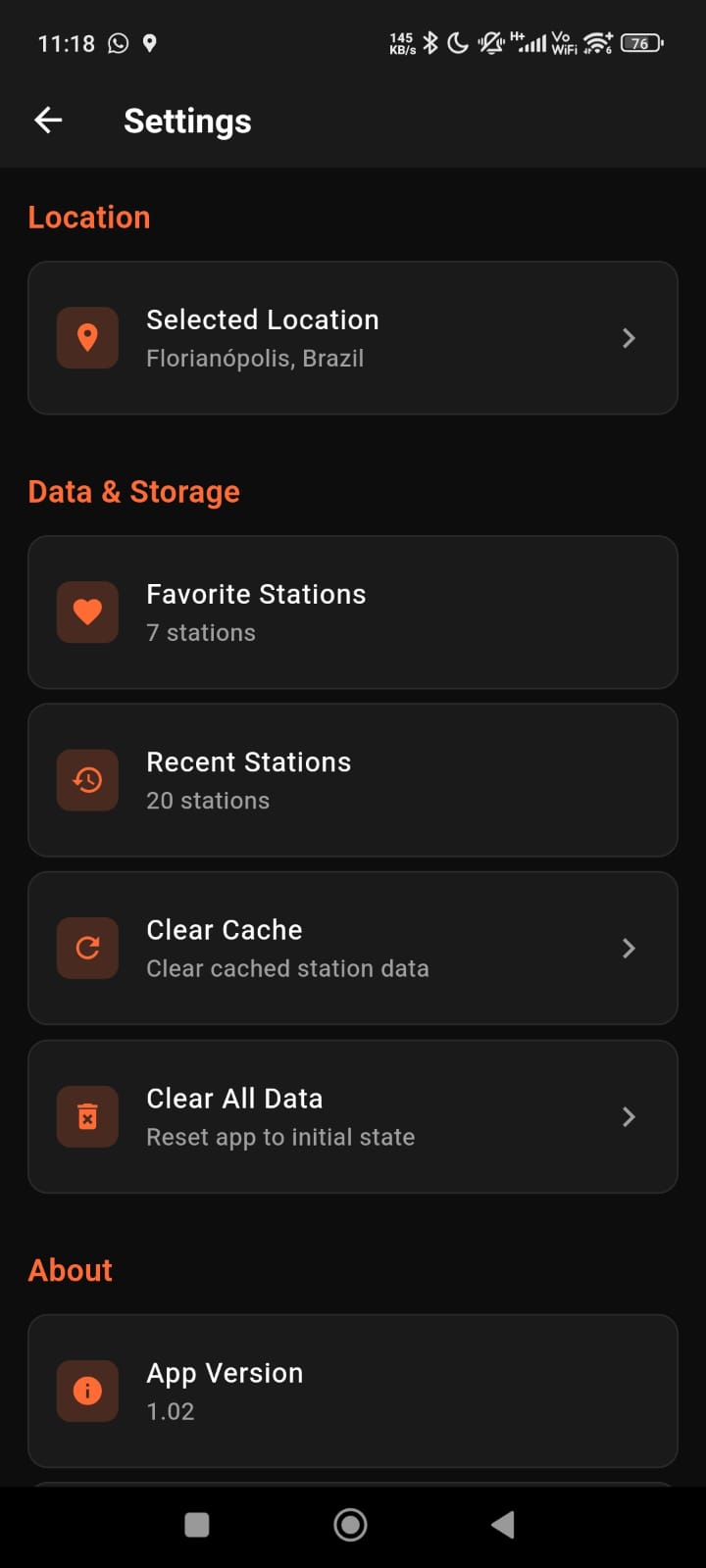
Task: Tap the back arrow in Settings header
Action: coord(48,121)
